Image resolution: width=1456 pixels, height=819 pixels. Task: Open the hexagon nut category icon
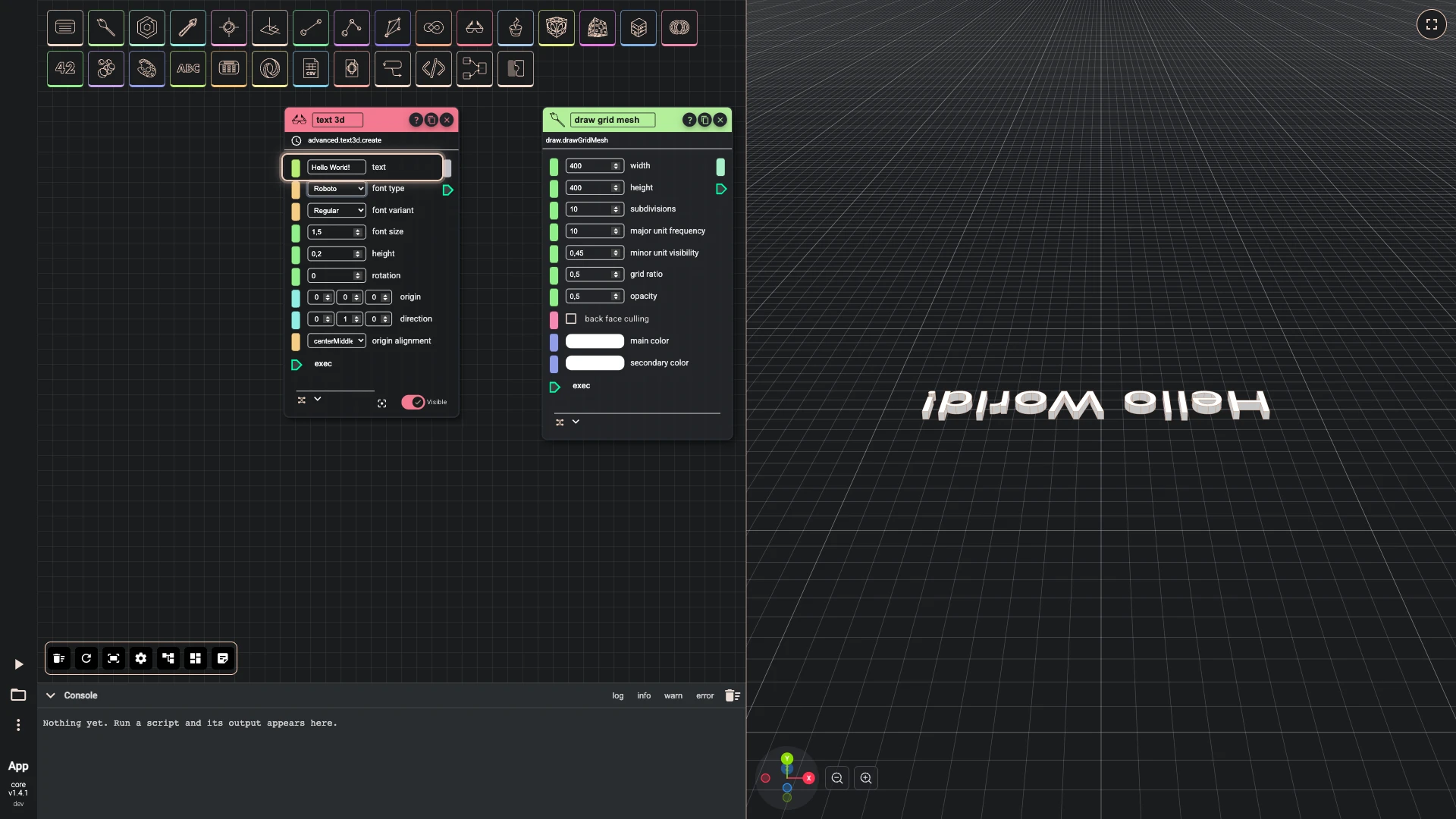(x=147, y=28)
